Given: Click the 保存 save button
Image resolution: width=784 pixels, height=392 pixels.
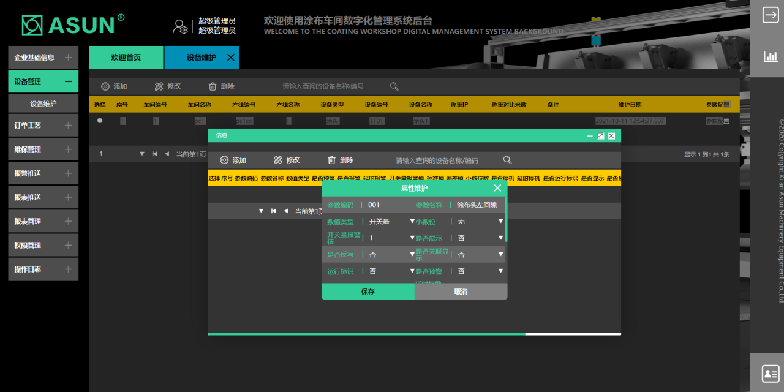Looking at the screenshot, I should click(368, 292).
